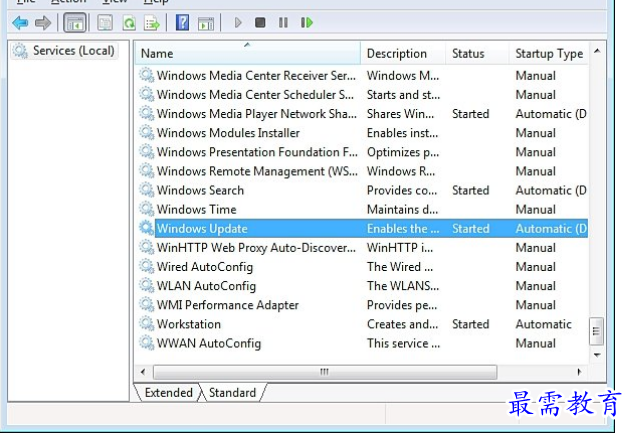
Task: Click the Back arrow toolbar icon
Action: [20, 22]
